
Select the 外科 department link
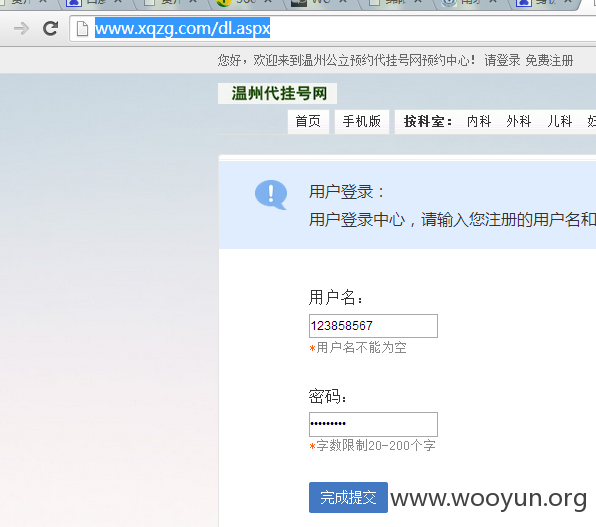(x=518, y=122)
